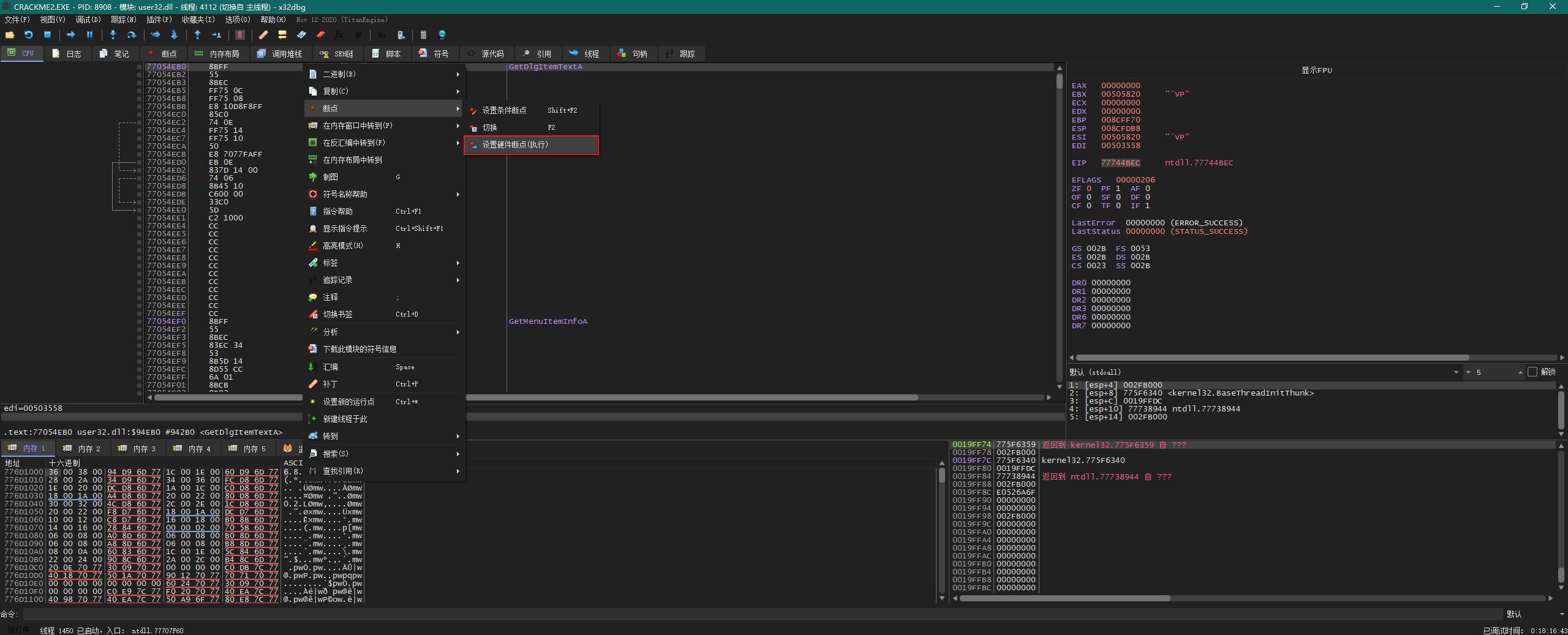Image resolution: width=1568 pixels, height=635 pixels.
Task: Click the step into icon
Action: pos(113,35)
